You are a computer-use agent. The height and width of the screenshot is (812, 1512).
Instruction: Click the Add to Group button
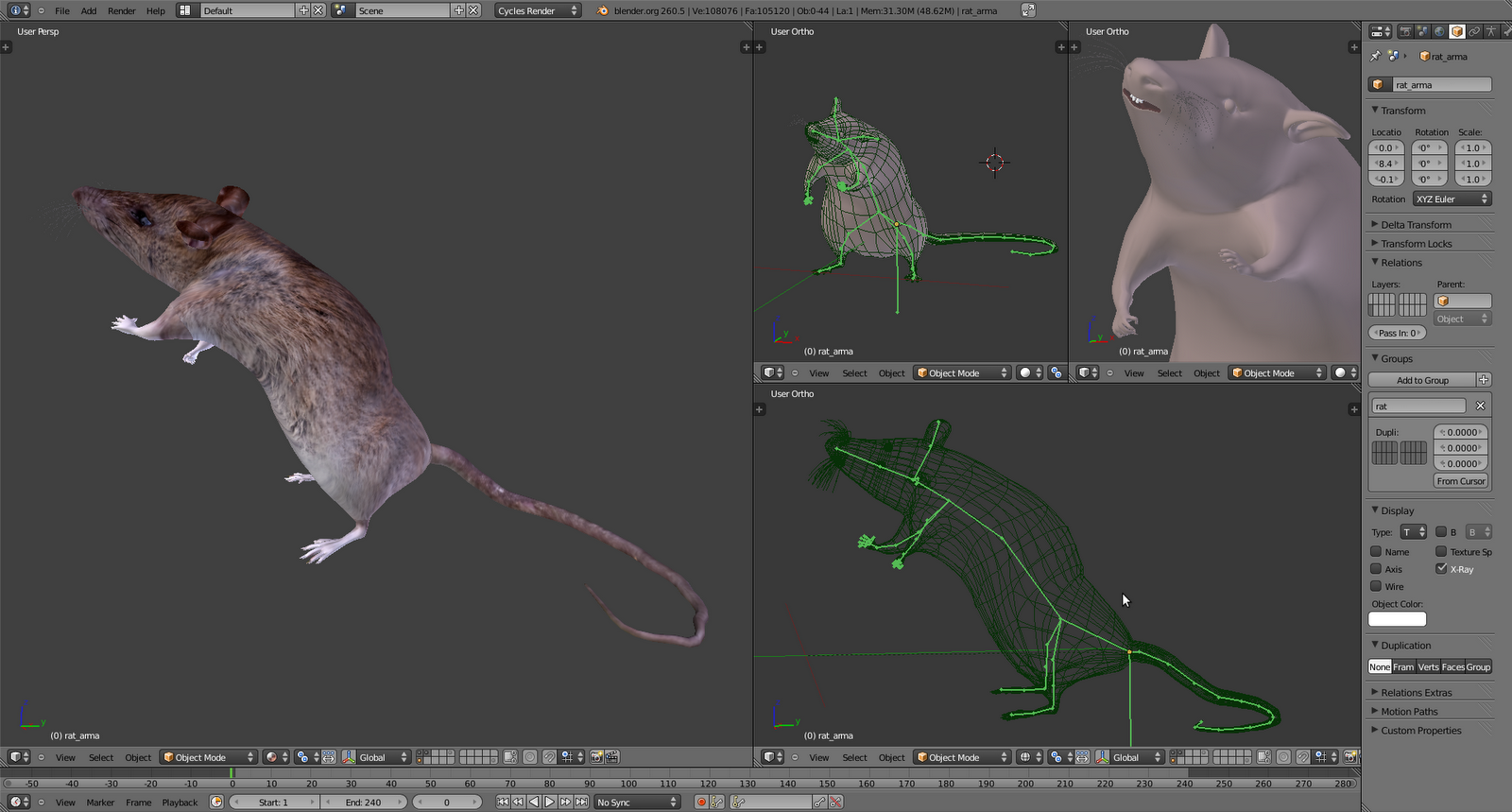[1422, 380]
